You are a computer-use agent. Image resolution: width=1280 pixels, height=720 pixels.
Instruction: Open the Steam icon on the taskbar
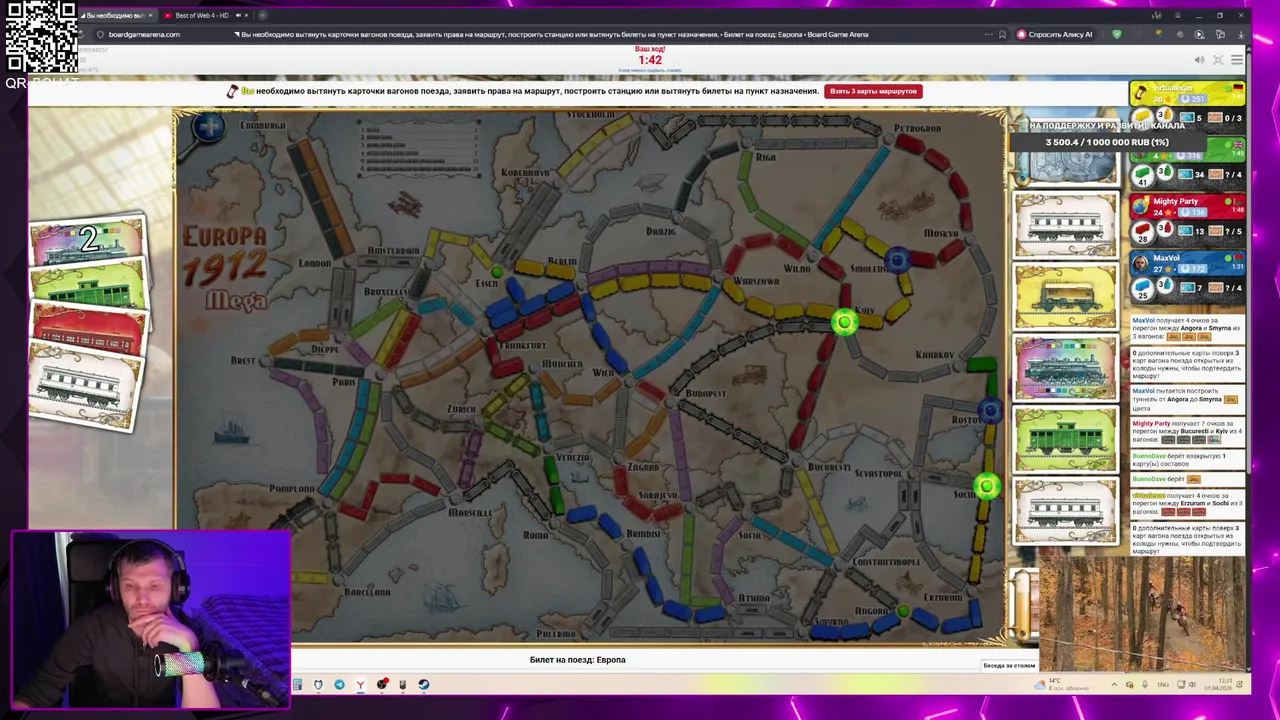tap(423, 685)
